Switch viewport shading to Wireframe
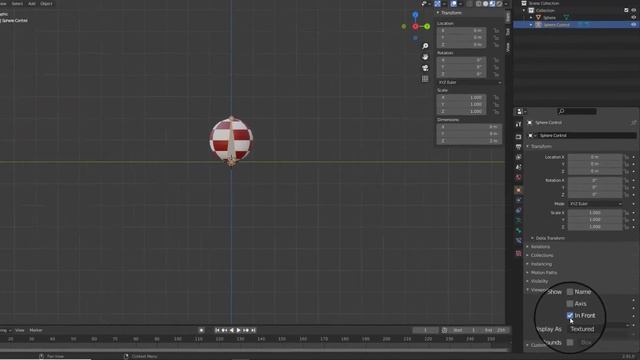640x360 pixels. pos(478,4)
